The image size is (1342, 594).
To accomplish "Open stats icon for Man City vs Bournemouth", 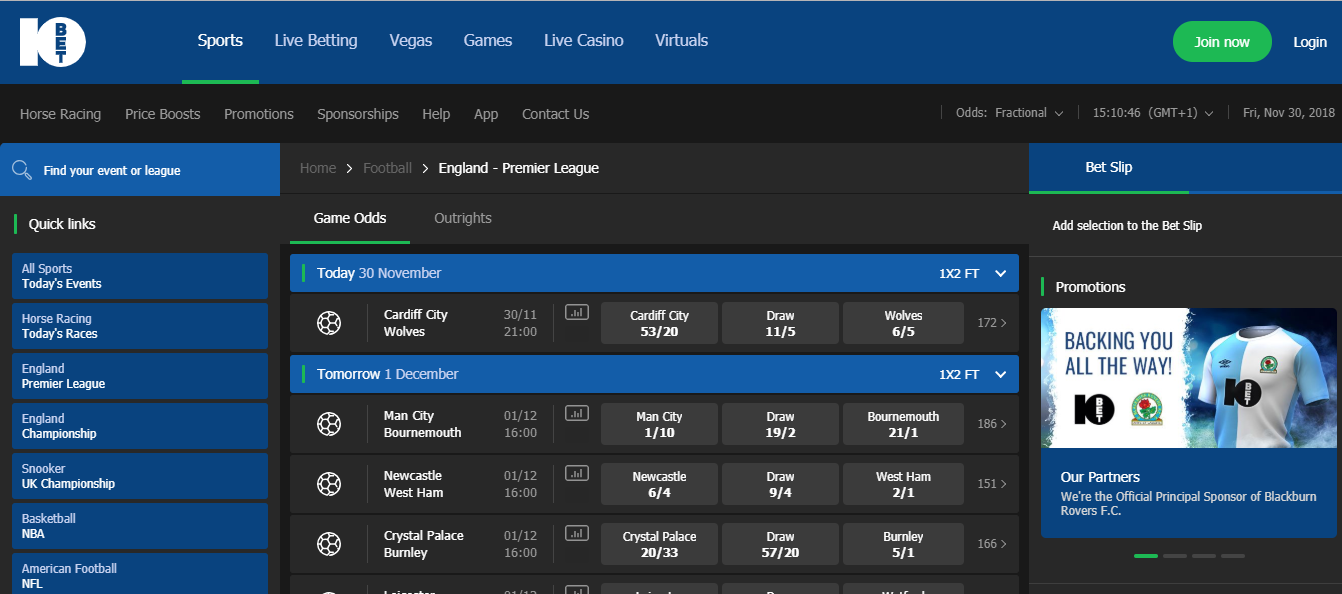I will [577, 413].
